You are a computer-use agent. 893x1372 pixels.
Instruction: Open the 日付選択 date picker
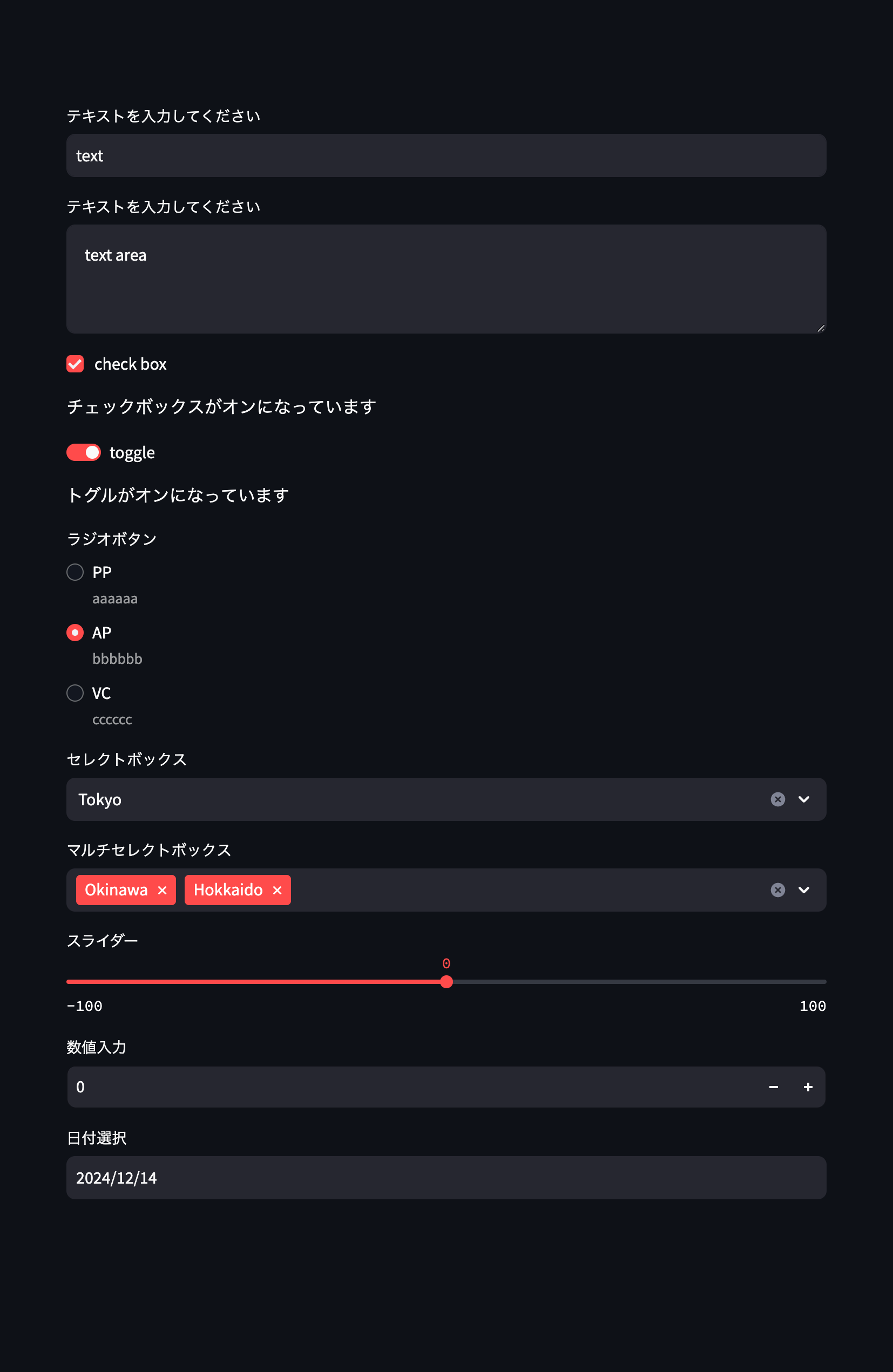tap(346, 1178)
